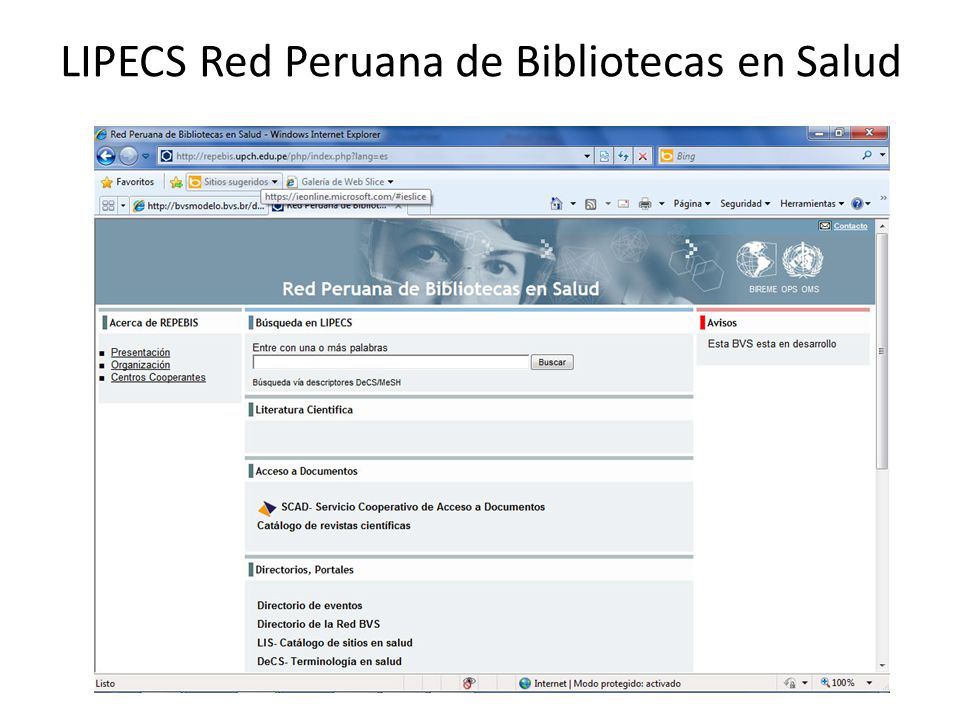Open the Galería de Web Slice item
The height and width of the screenshot is (720, 960).
pyautogui.click(x=340, y=182)
